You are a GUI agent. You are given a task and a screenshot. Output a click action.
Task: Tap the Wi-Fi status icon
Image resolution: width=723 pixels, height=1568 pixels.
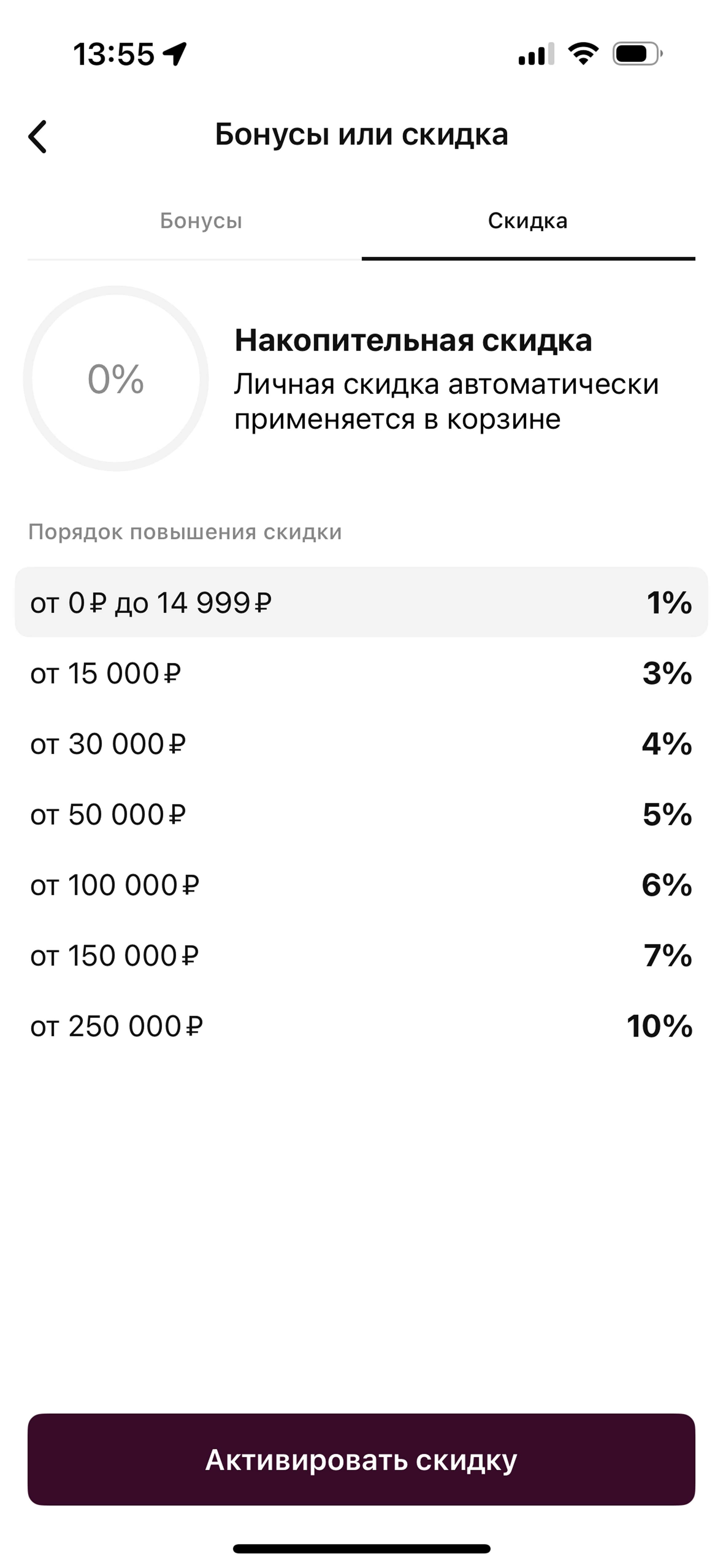(583, 54)
